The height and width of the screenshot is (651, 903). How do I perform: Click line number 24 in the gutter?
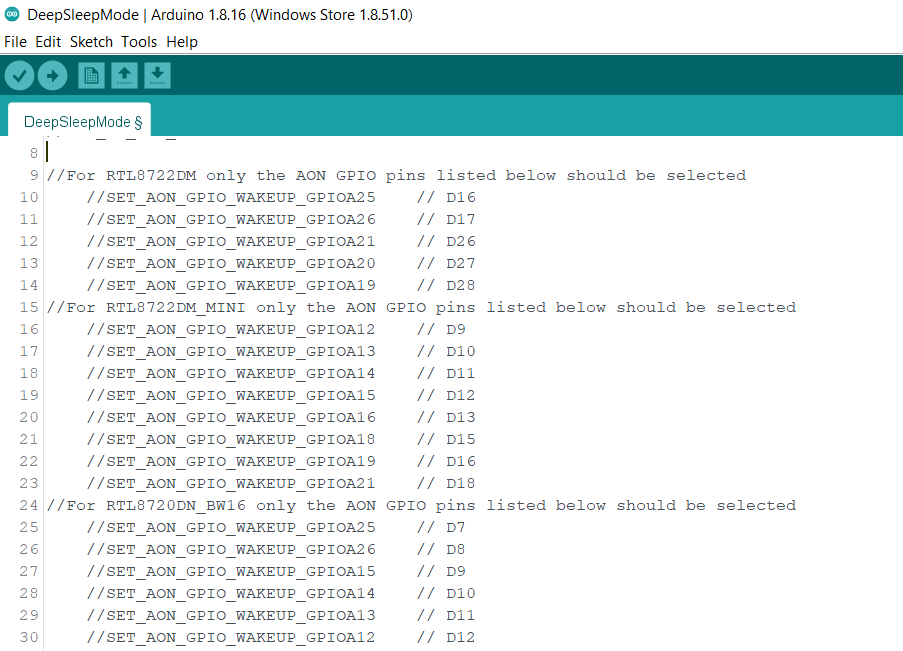pyautogui.click(x=29, y=505)
